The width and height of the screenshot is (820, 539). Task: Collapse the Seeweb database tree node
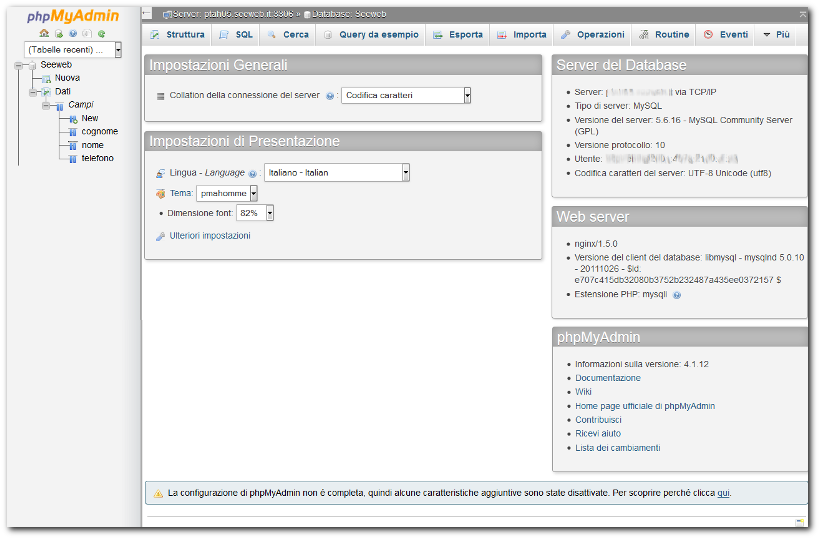coord(19,65)
